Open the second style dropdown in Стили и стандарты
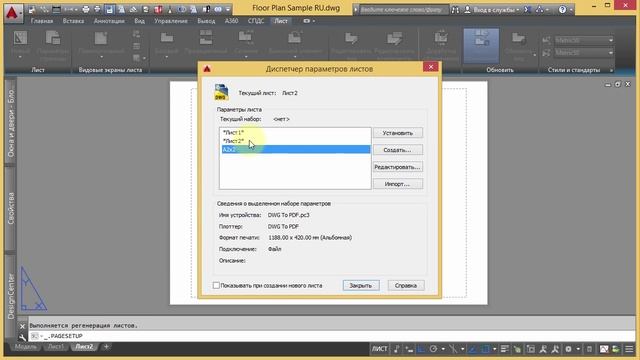This screenshot has width=640, height=360. (584, 53)
